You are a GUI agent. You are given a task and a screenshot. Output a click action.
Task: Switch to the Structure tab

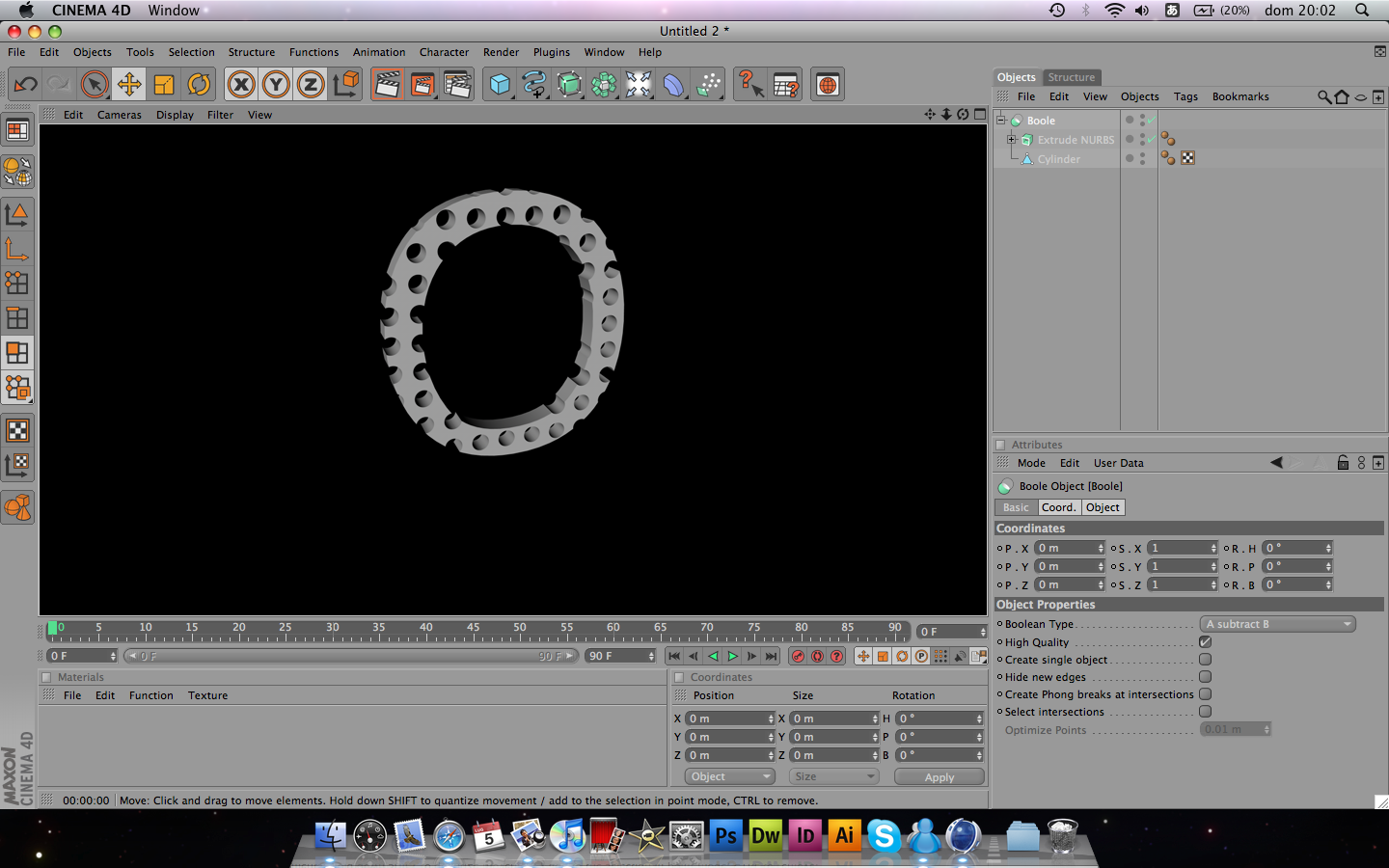[1071, 77]
